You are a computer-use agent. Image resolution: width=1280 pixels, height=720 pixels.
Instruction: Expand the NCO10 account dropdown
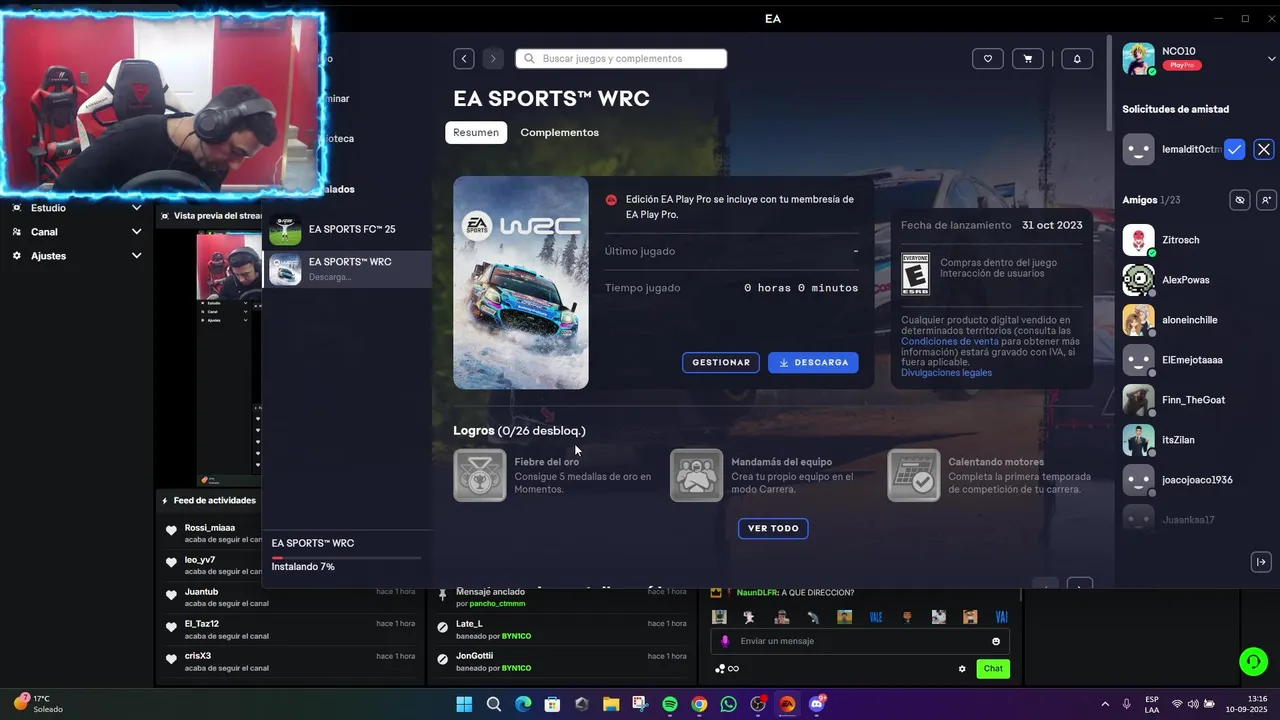coord(1271,59)
